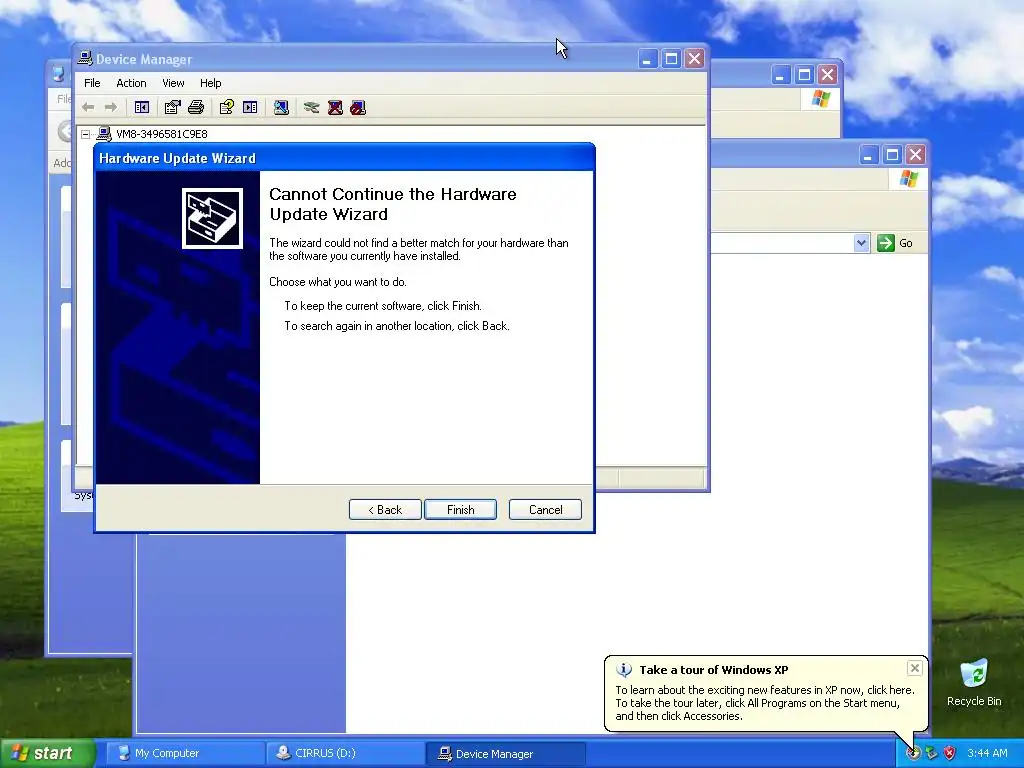Select the Recycle Bin desktop icon
The image size is (1024, 768).
click(x=974, y=682)
